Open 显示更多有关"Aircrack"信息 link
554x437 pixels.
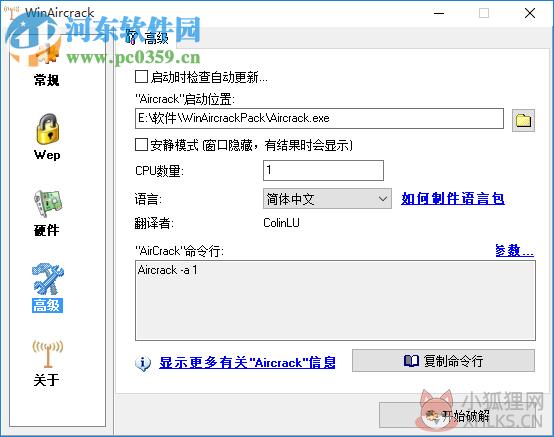pyautogui.click(x=247, y=363)
